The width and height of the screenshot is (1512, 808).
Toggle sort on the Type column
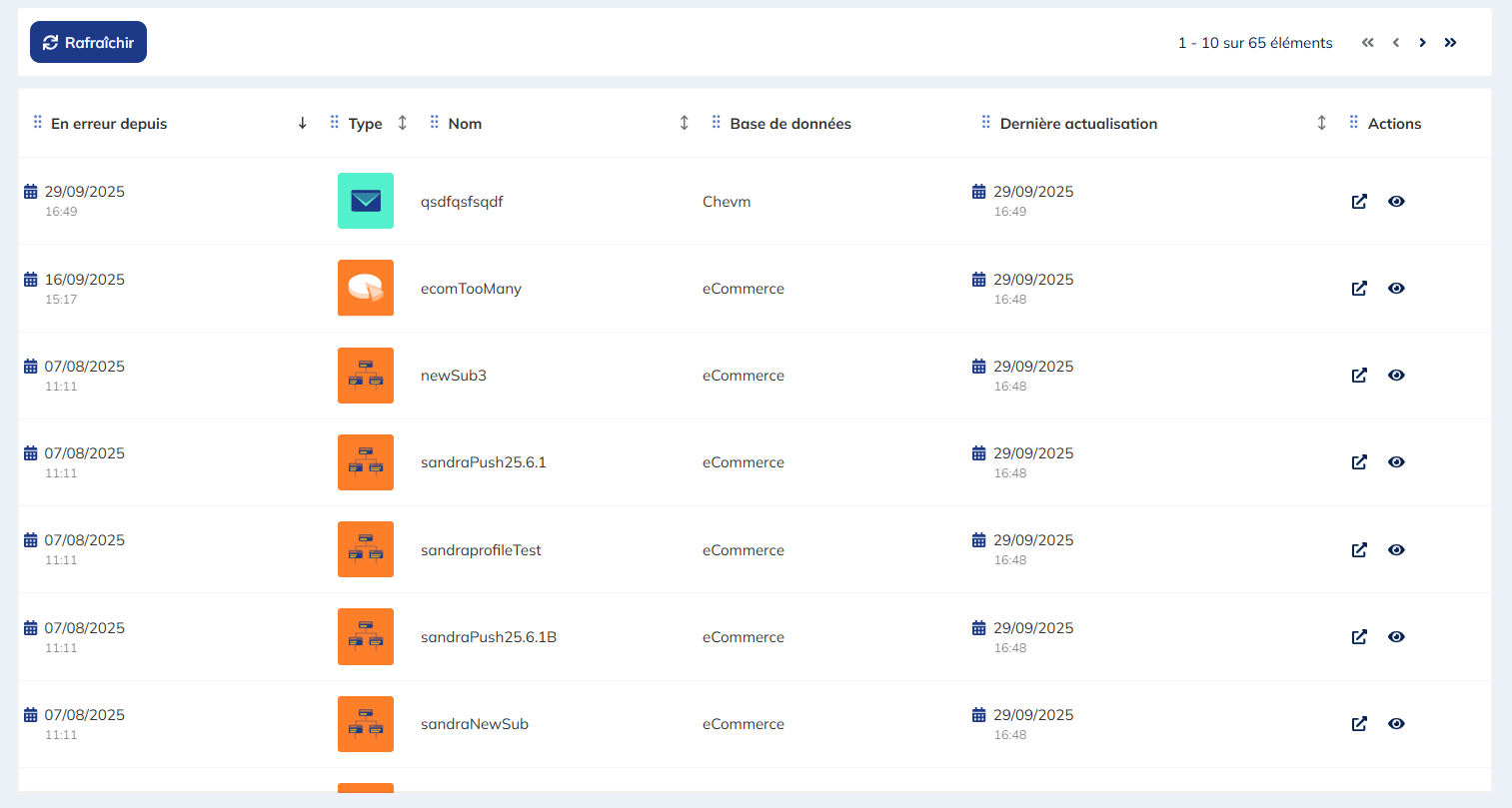pyautogui.click(x=403, y=123)
